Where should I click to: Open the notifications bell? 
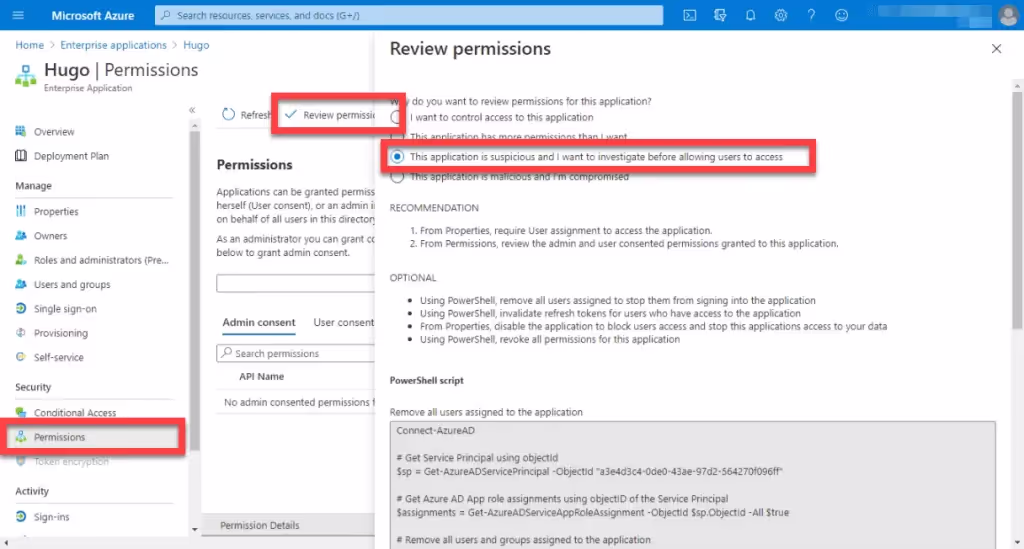point(750,15)
